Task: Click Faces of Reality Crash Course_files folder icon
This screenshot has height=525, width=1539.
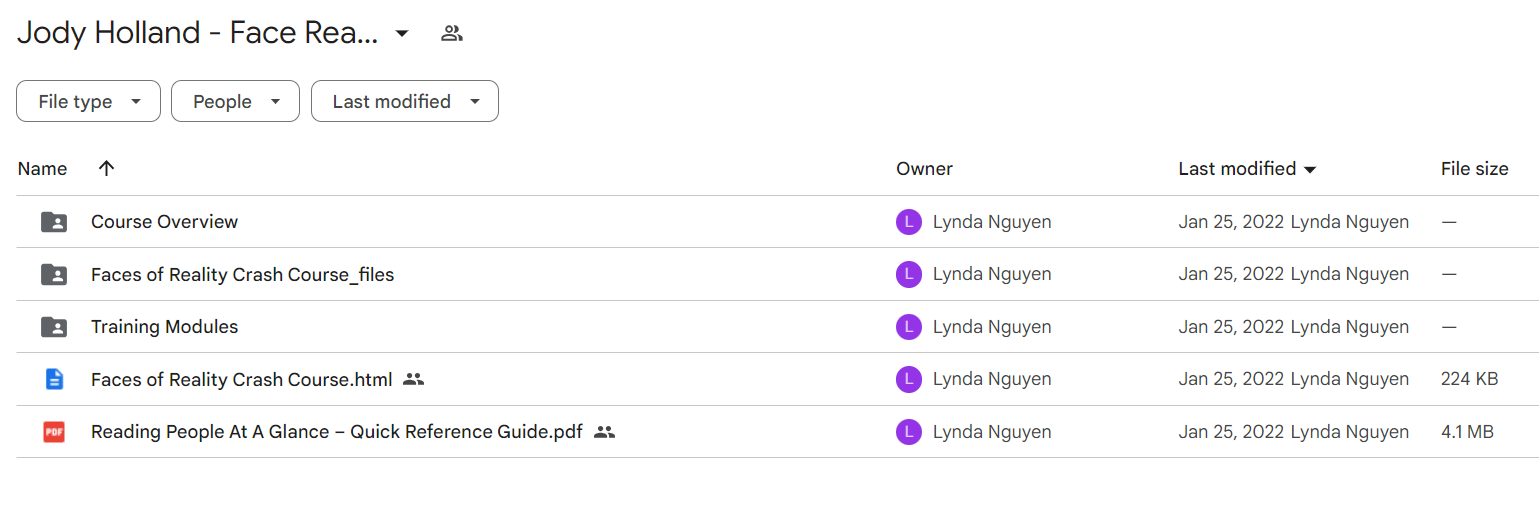Action: (x=54, y=274)
